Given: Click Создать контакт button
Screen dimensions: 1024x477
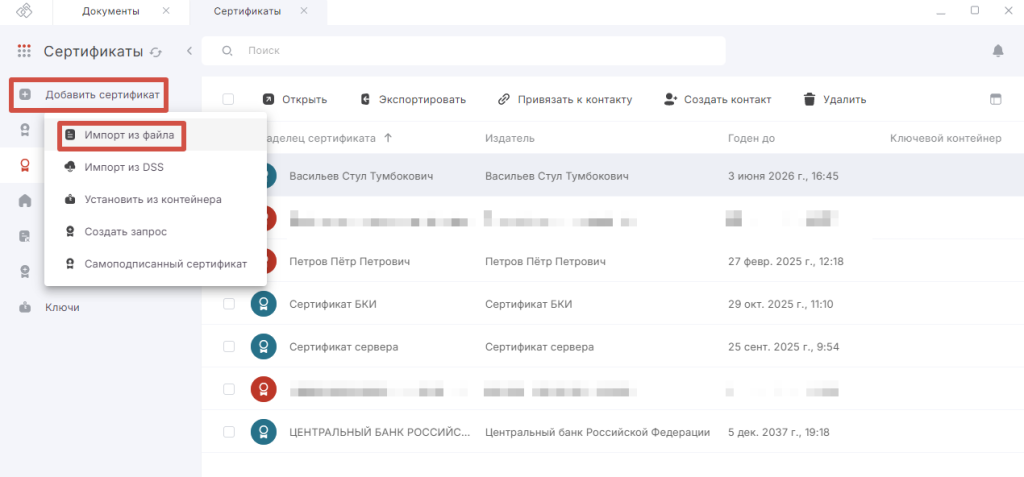Looking at the screenshot, I should point(718,99).
